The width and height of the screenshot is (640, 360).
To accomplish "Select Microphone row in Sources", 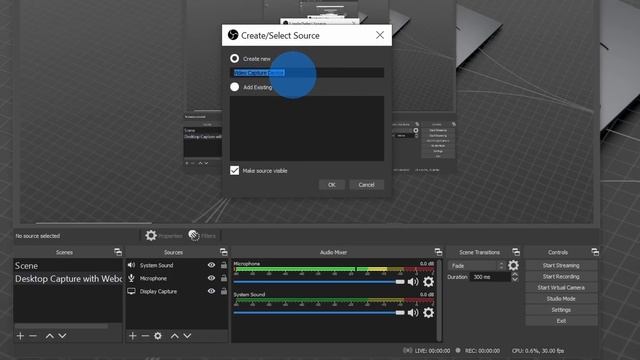I will click(177, 278).
